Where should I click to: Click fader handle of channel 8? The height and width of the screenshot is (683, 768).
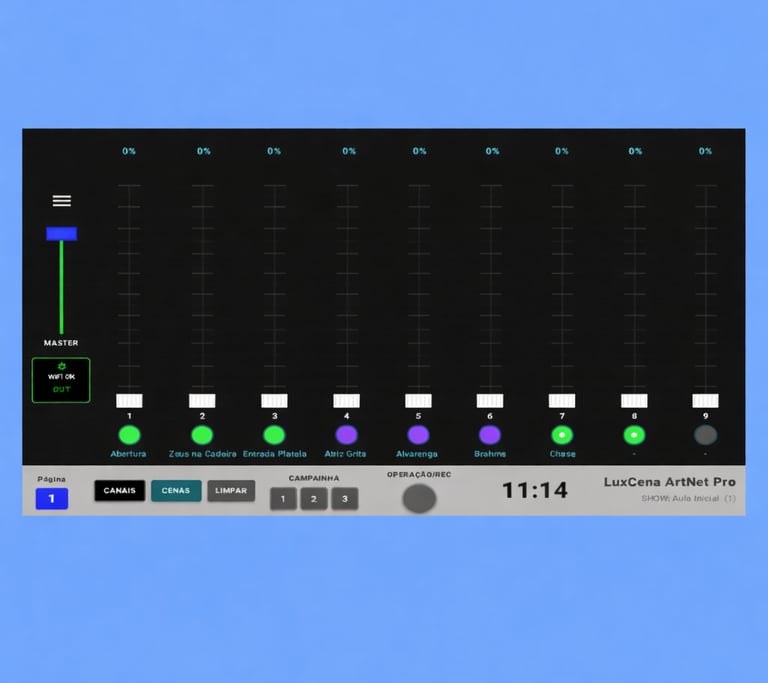tap(634, 401)
